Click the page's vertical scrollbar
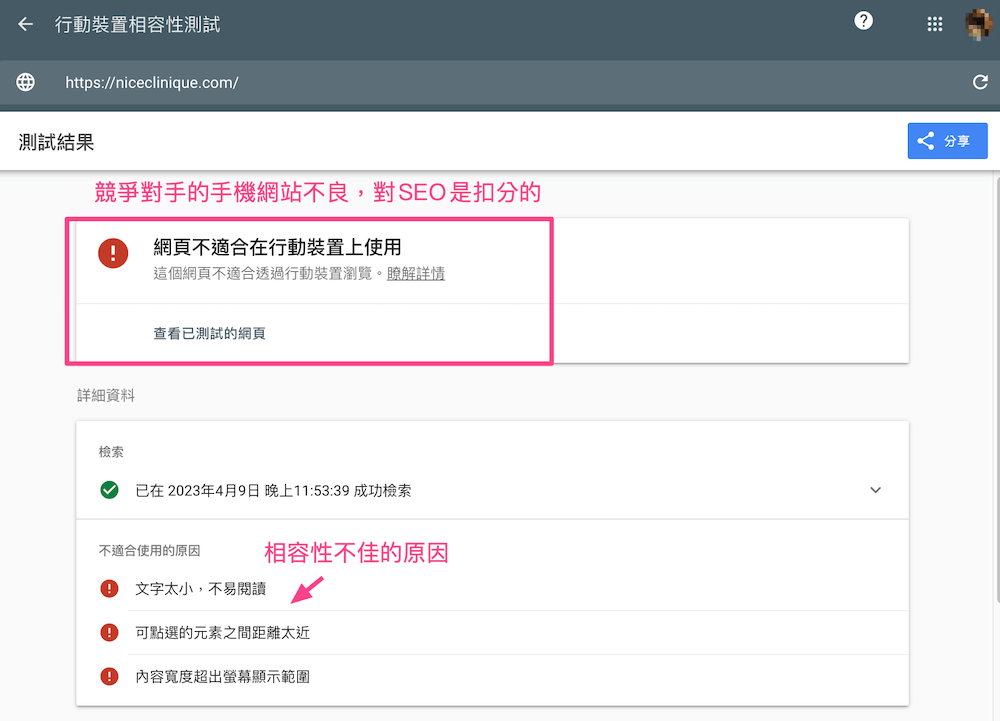 pyautogui.click(x=997, y=389)
